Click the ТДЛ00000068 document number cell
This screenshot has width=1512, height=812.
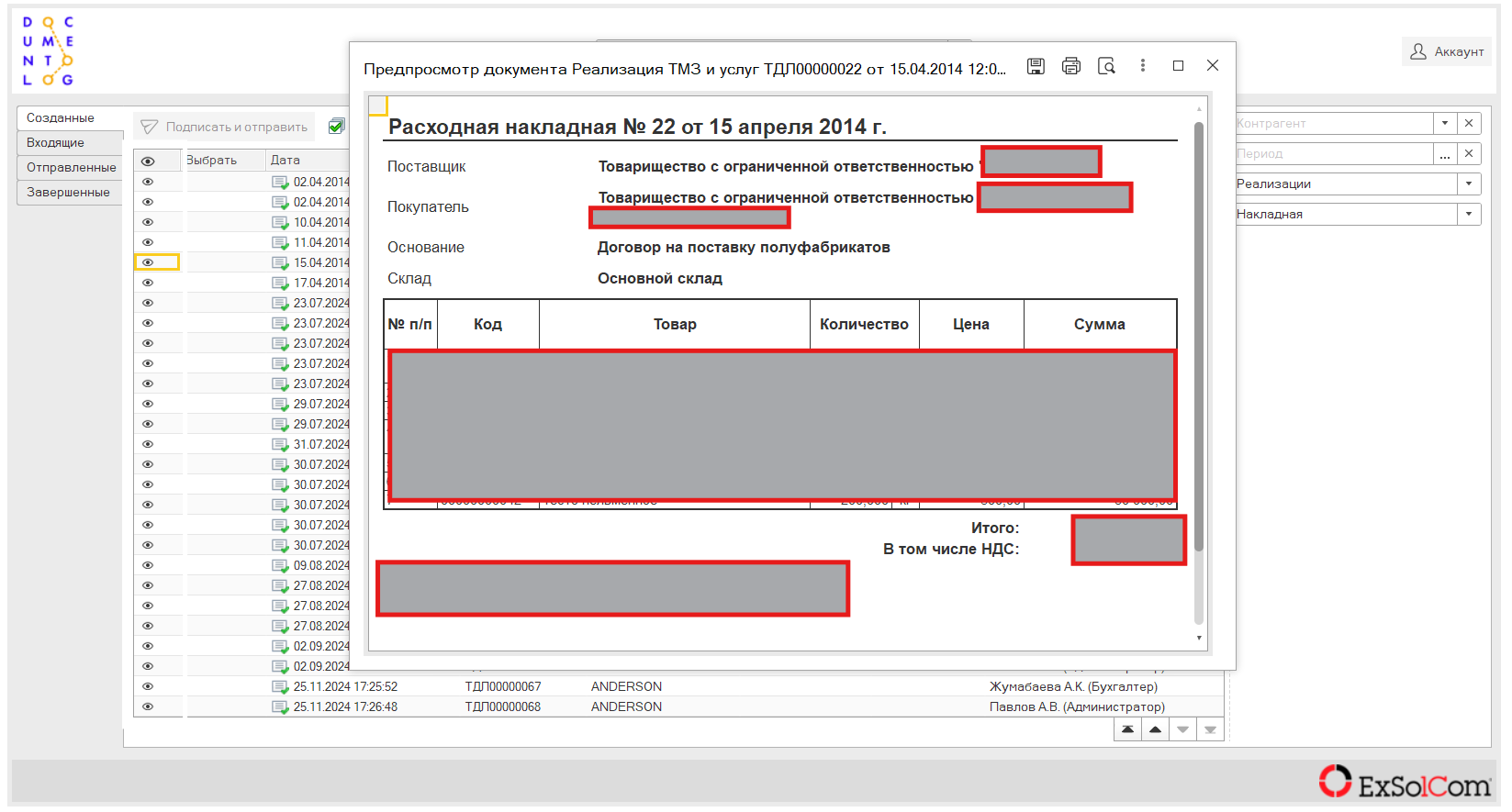[503, 706]
